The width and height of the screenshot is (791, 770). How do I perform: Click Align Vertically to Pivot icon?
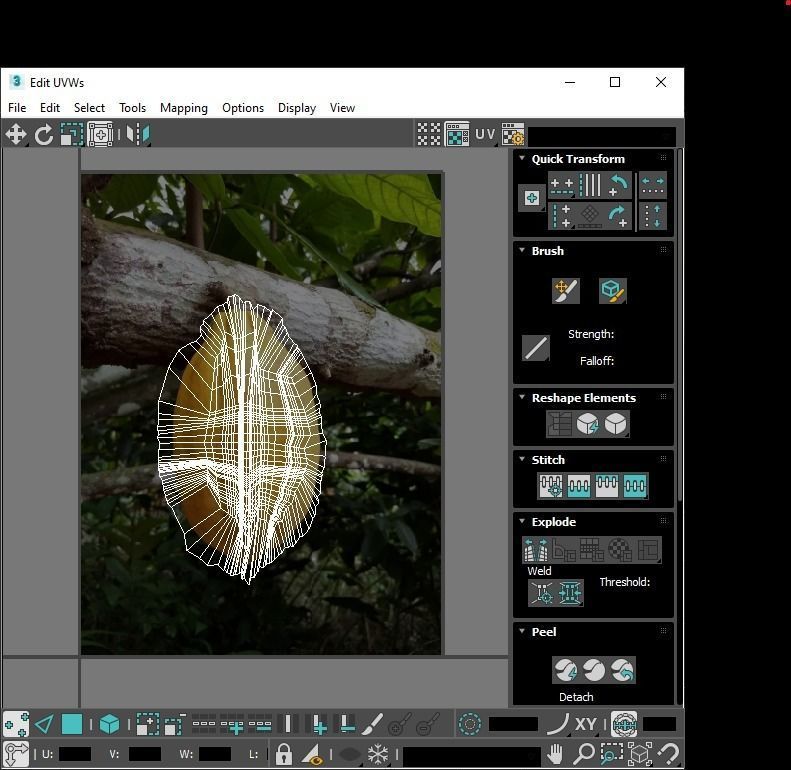tap(561, 216)
